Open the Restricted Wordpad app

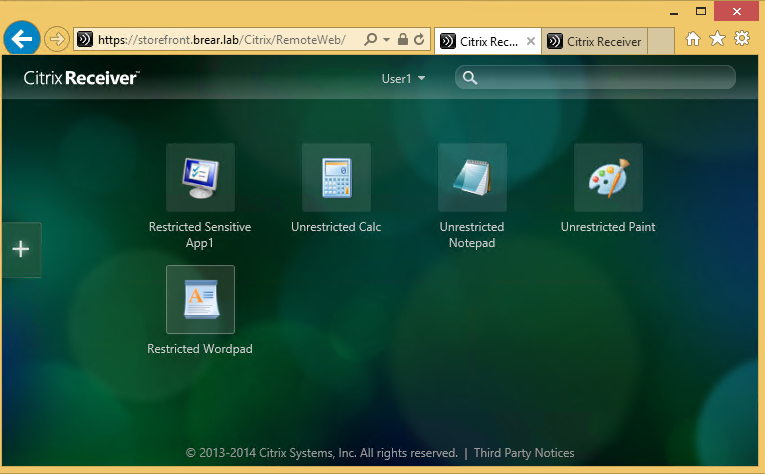tap(200, 299)
